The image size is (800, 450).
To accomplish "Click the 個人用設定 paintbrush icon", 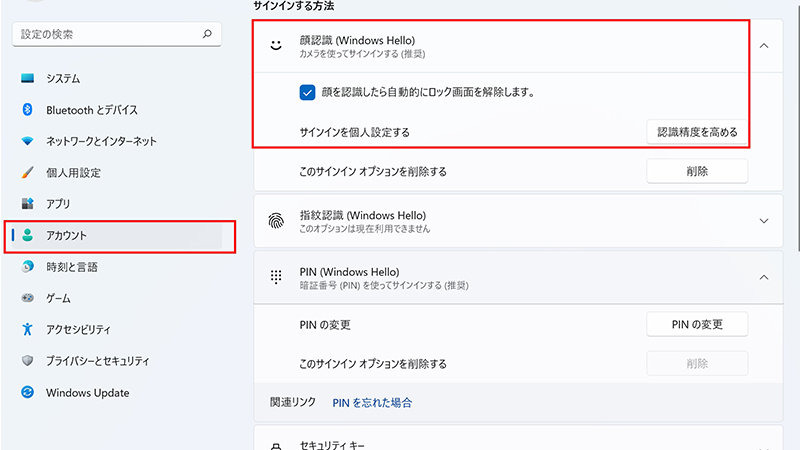I will pos(28,172).
